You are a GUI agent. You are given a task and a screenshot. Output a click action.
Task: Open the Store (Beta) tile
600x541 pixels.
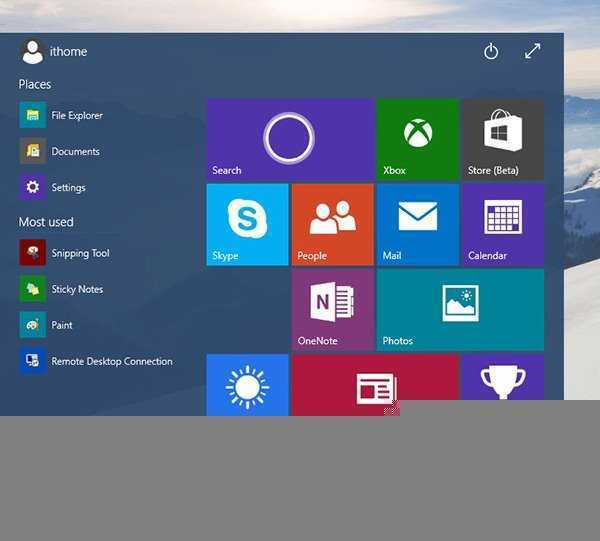coord(503,139)
